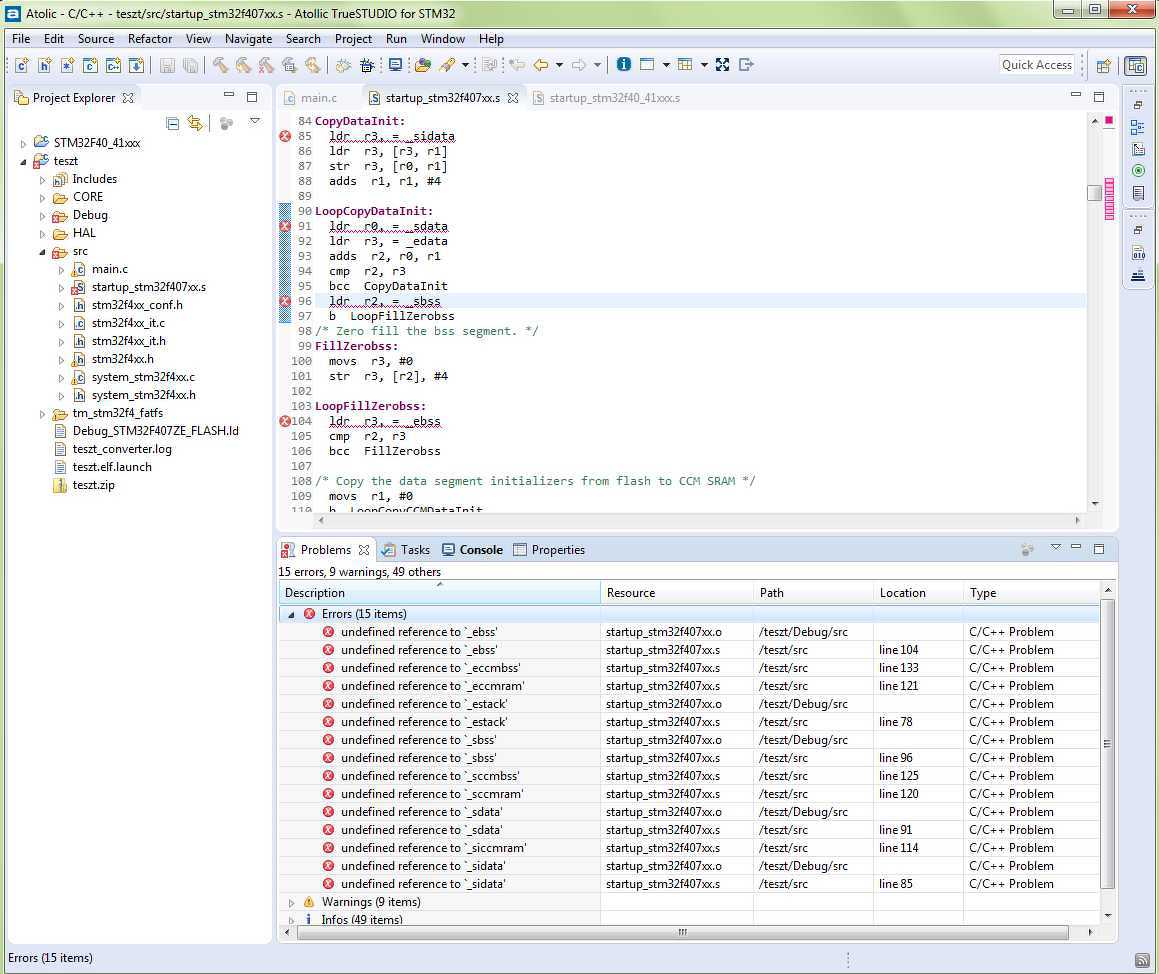Click the New Header File icon
Screen dimensions: 1159x974
click(44, 65)
